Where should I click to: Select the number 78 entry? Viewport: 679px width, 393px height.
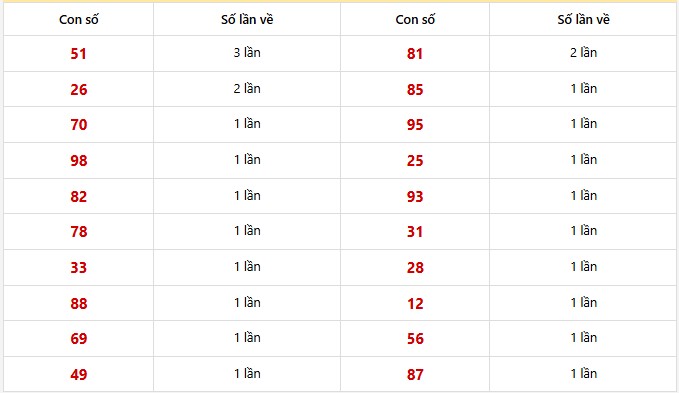(x=78, y=232)
